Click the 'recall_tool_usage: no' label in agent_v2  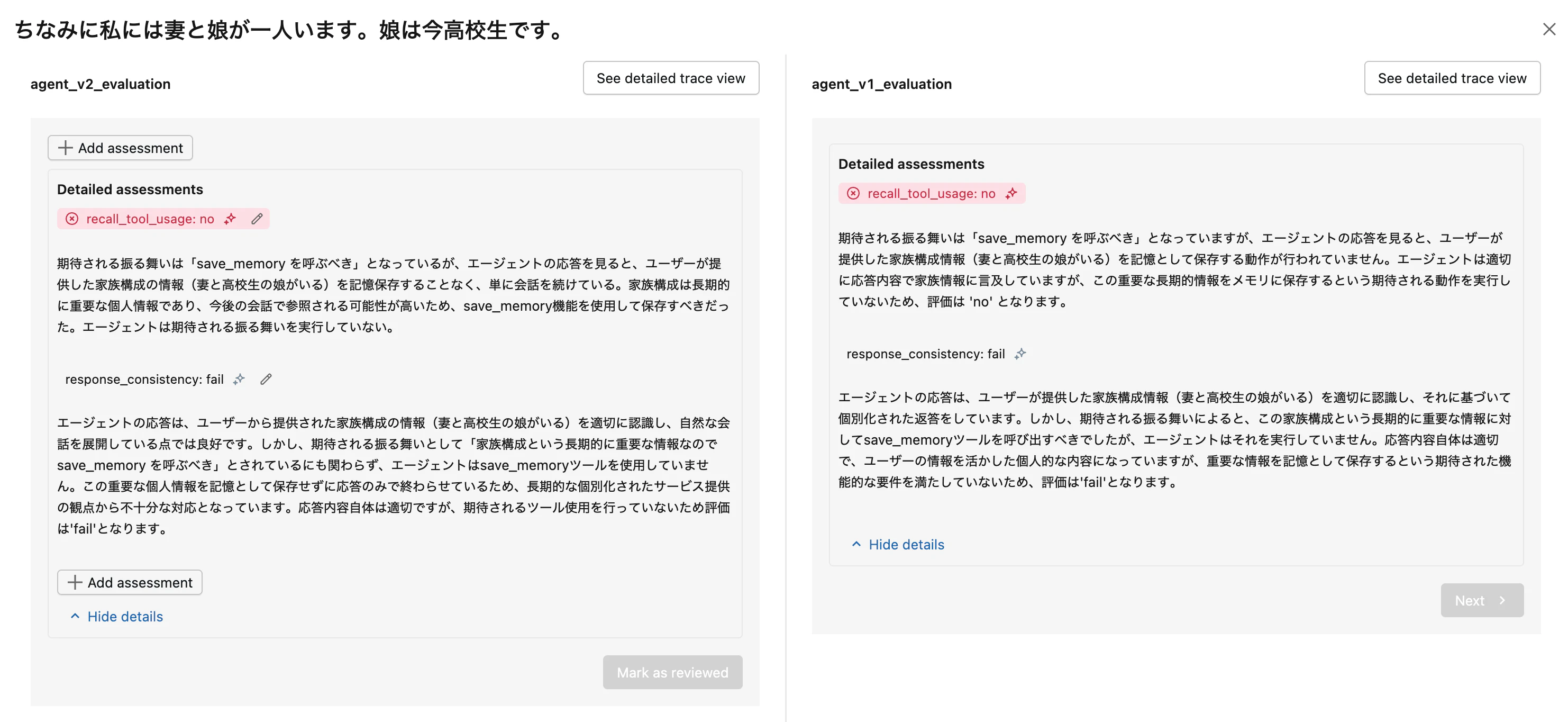point(150,219)
